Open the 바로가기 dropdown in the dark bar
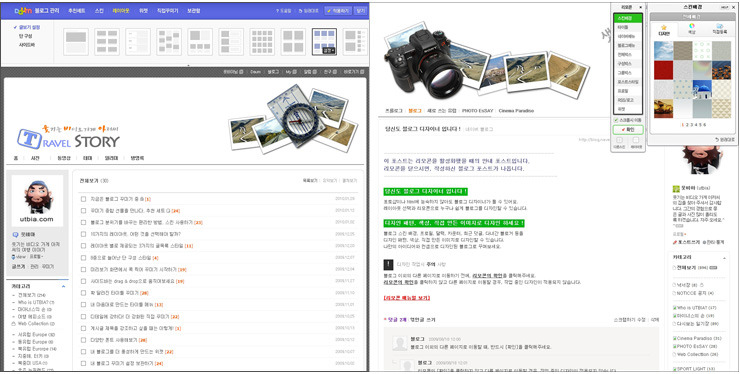The image size is (740, 374). coord(353,72)
